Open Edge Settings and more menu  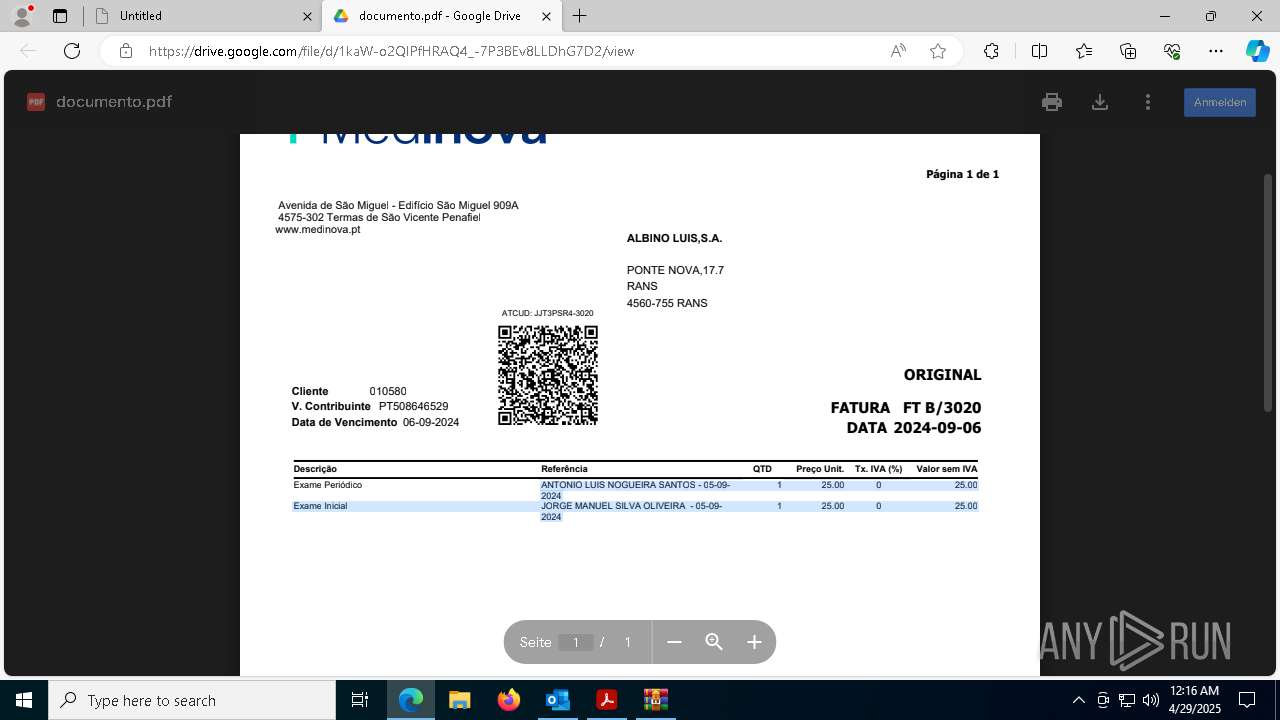click(1216, 51)
